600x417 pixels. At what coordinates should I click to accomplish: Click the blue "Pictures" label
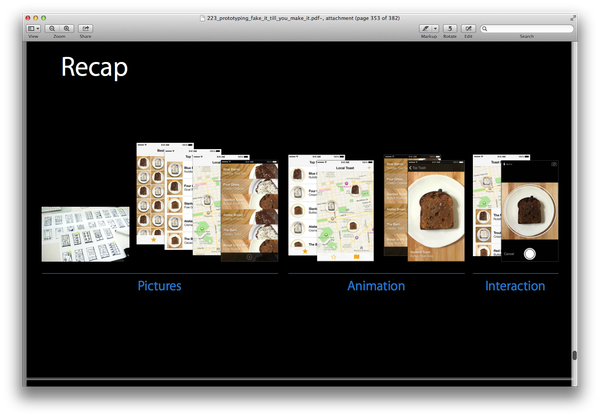[x=159, y=286]
